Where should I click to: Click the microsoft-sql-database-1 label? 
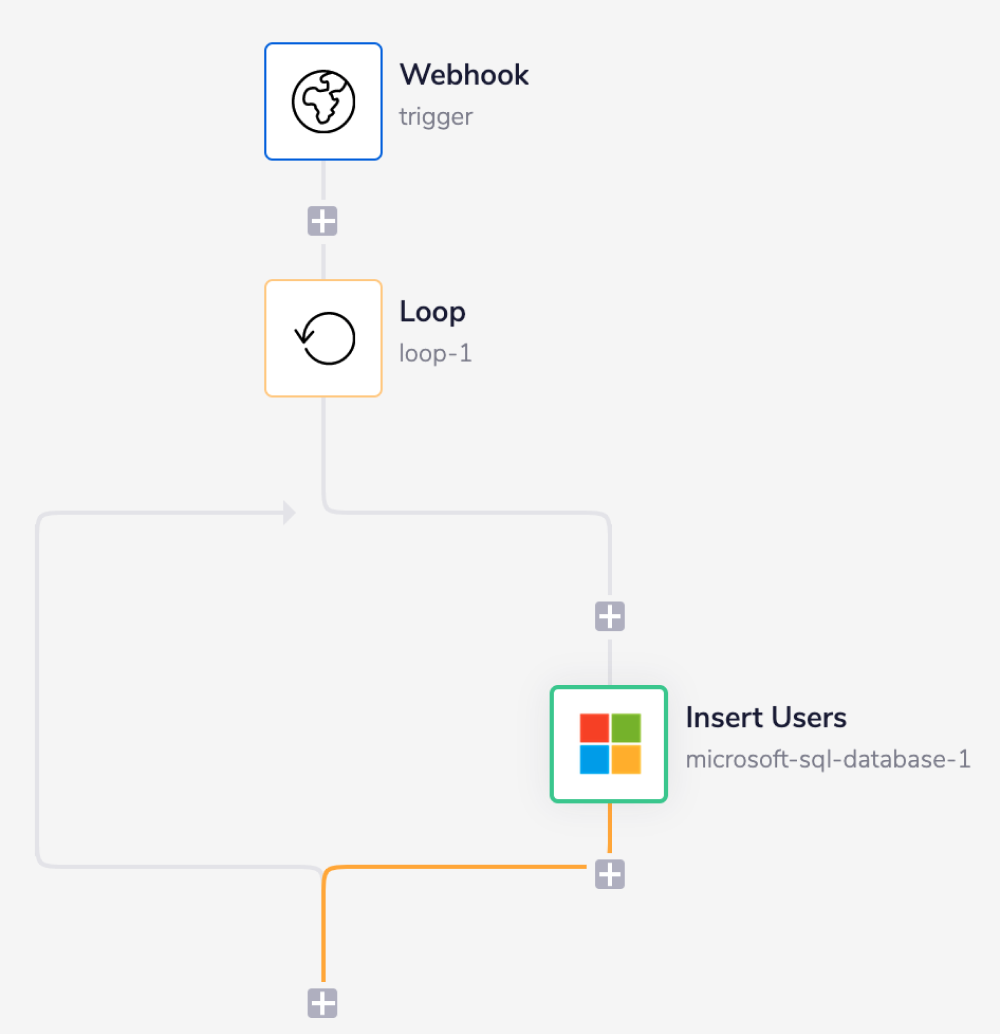[827, 760]
